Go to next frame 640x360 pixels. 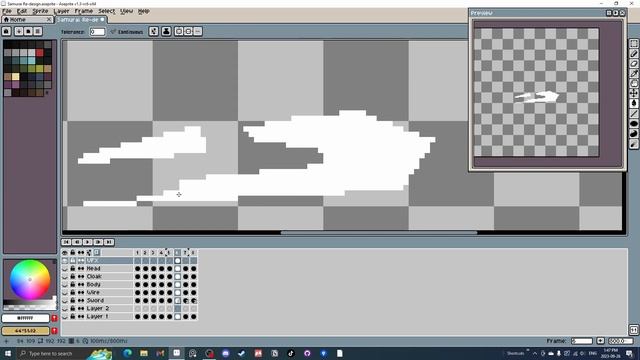pos(98,242)
